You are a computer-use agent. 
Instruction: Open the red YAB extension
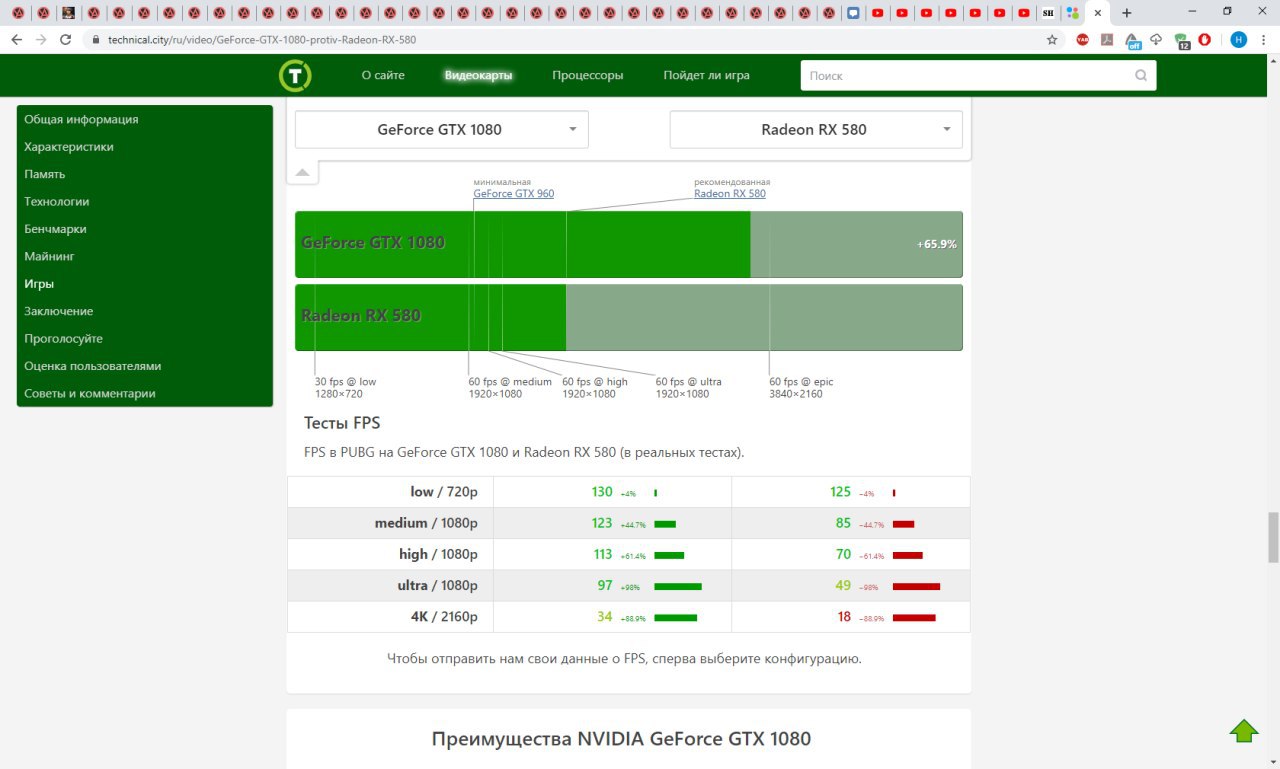coord(1082,40)
